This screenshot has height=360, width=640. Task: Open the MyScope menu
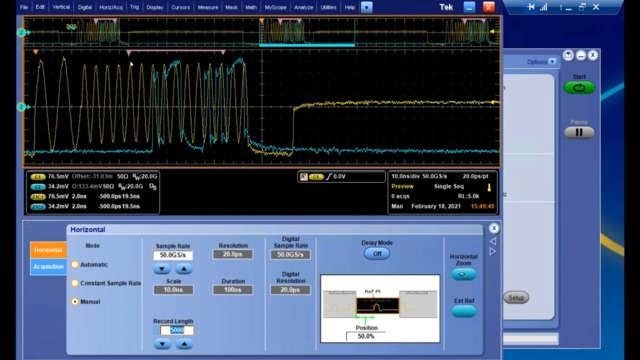pos(276,7)
